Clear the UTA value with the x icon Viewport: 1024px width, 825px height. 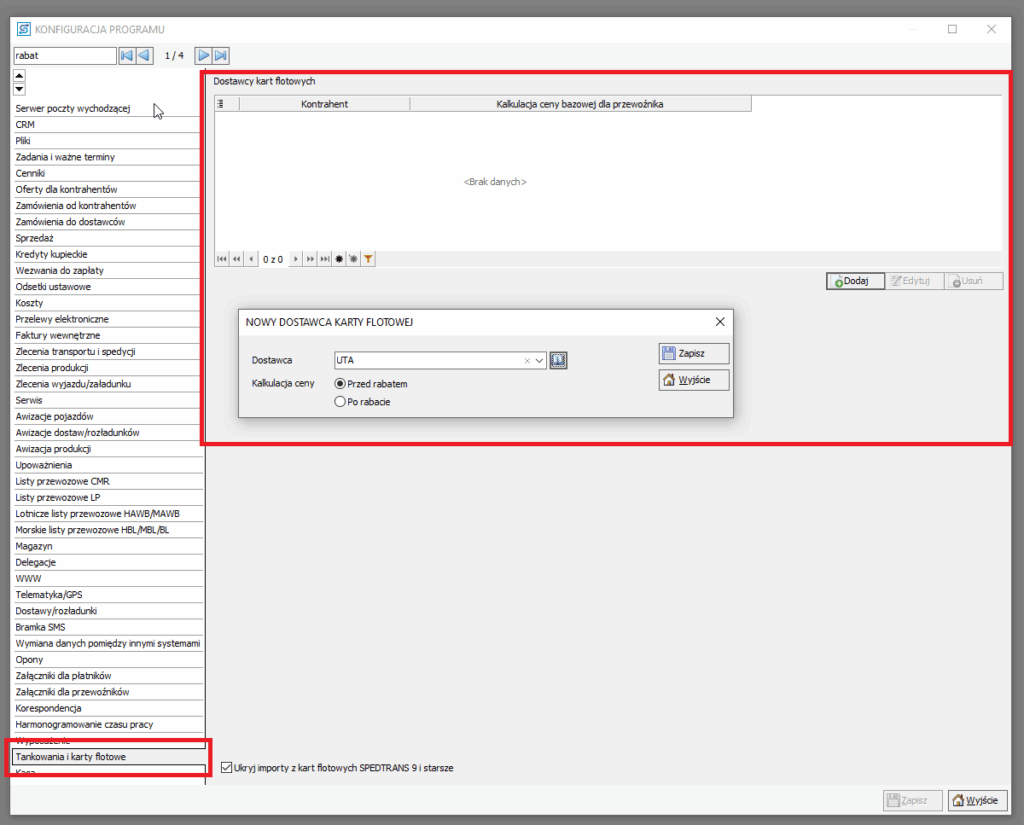(x=527, y=361)
